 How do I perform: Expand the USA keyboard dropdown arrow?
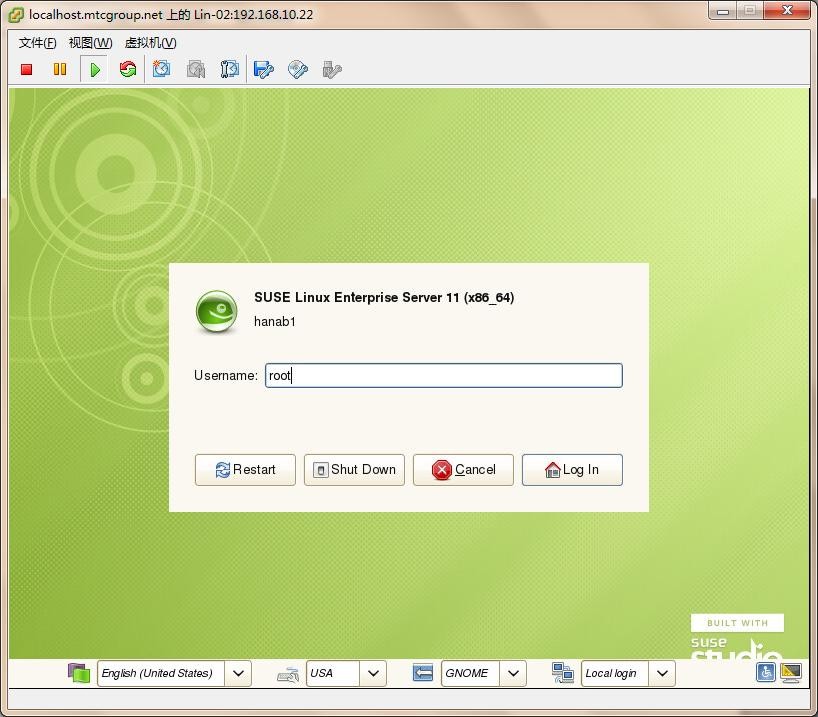point(374,673)
